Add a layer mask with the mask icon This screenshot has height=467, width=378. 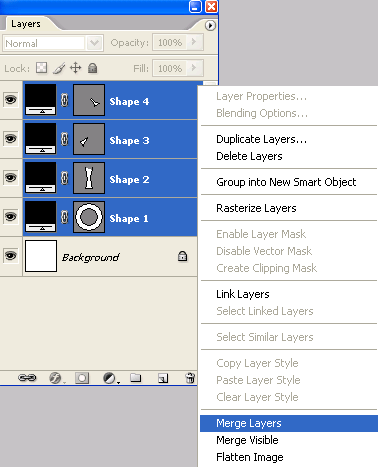point(82,378)
